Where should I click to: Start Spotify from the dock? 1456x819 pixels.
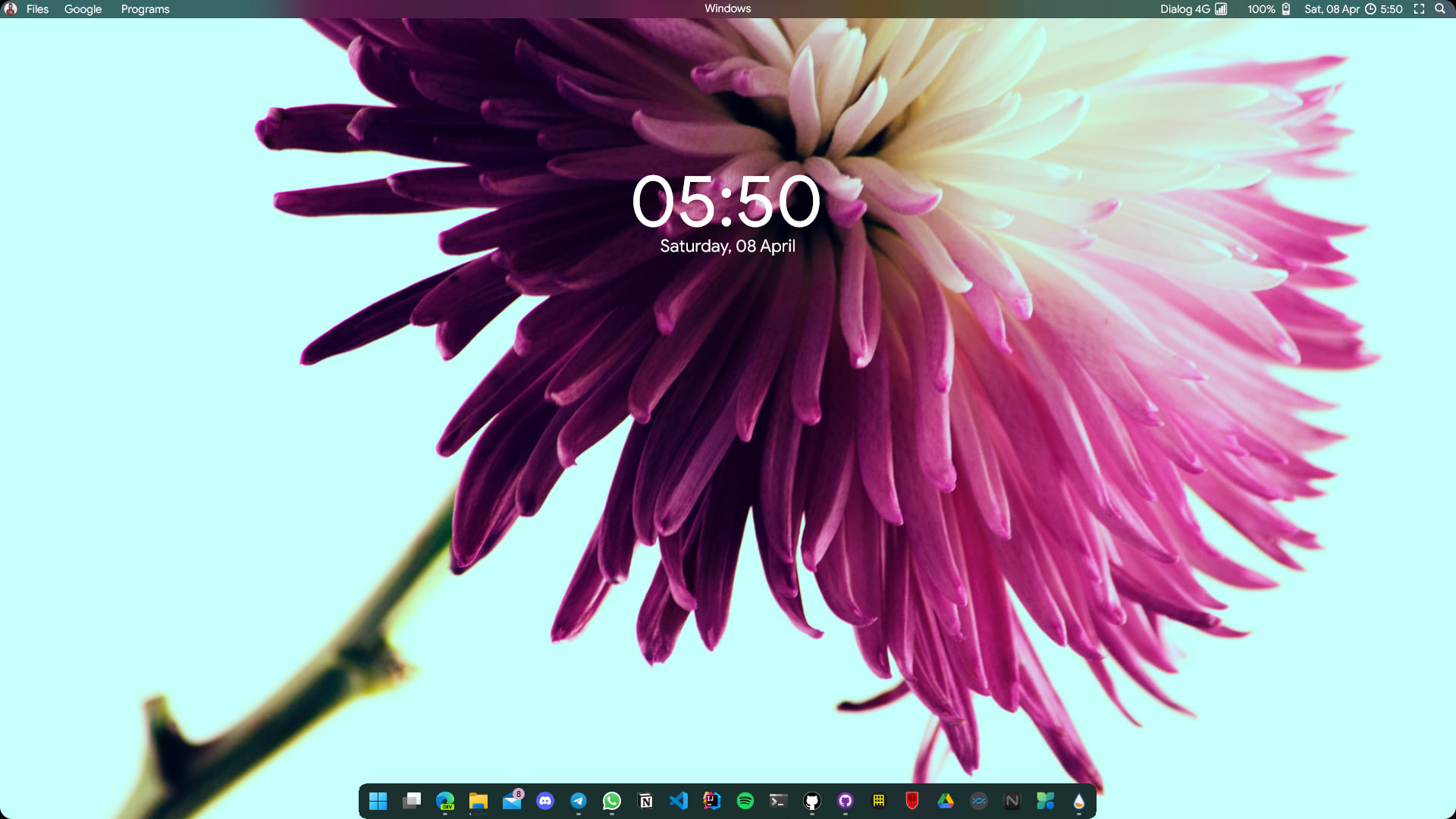pos(744,800)
